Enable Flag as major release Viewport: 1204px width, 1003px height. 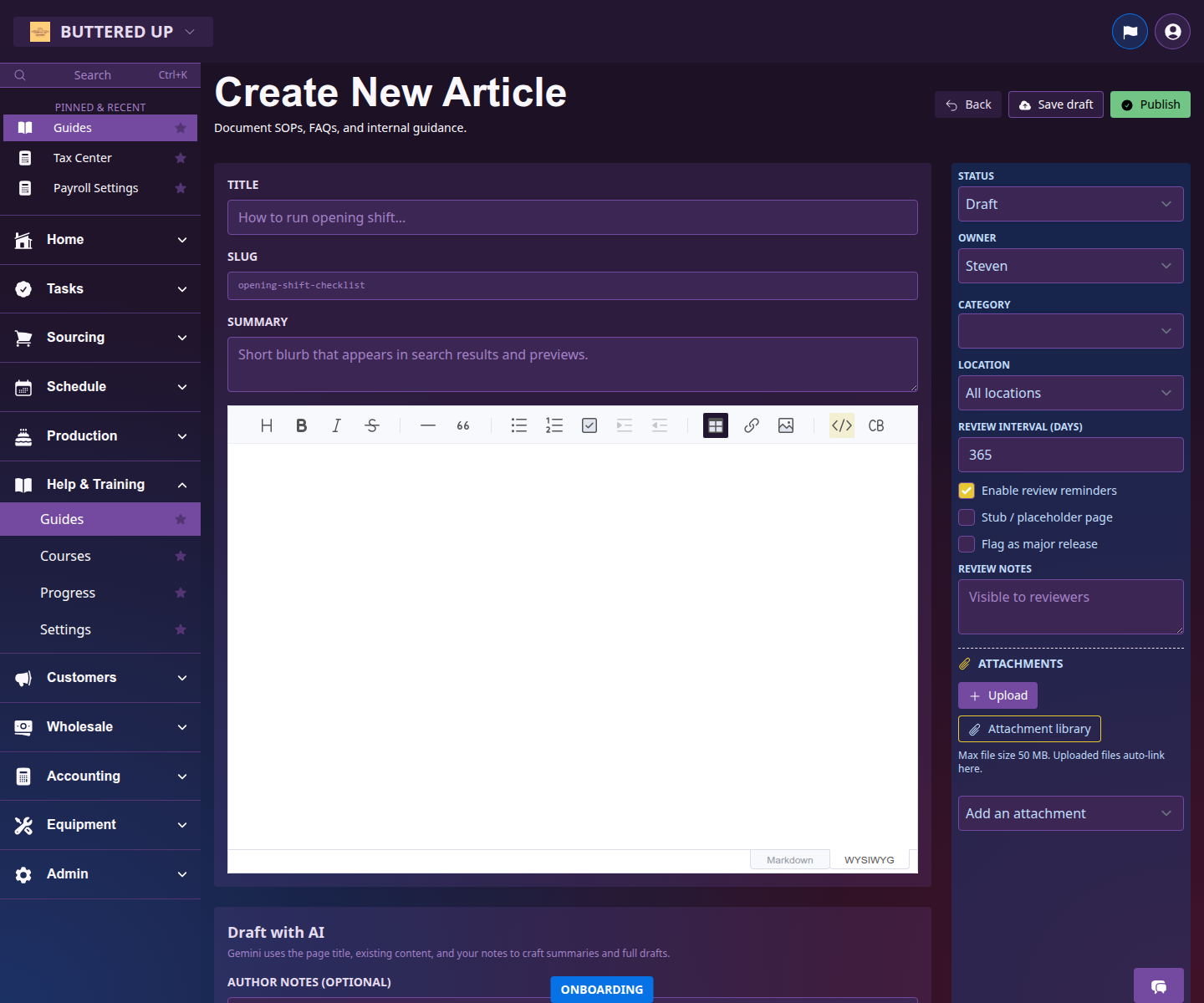[x=967, y=544]
